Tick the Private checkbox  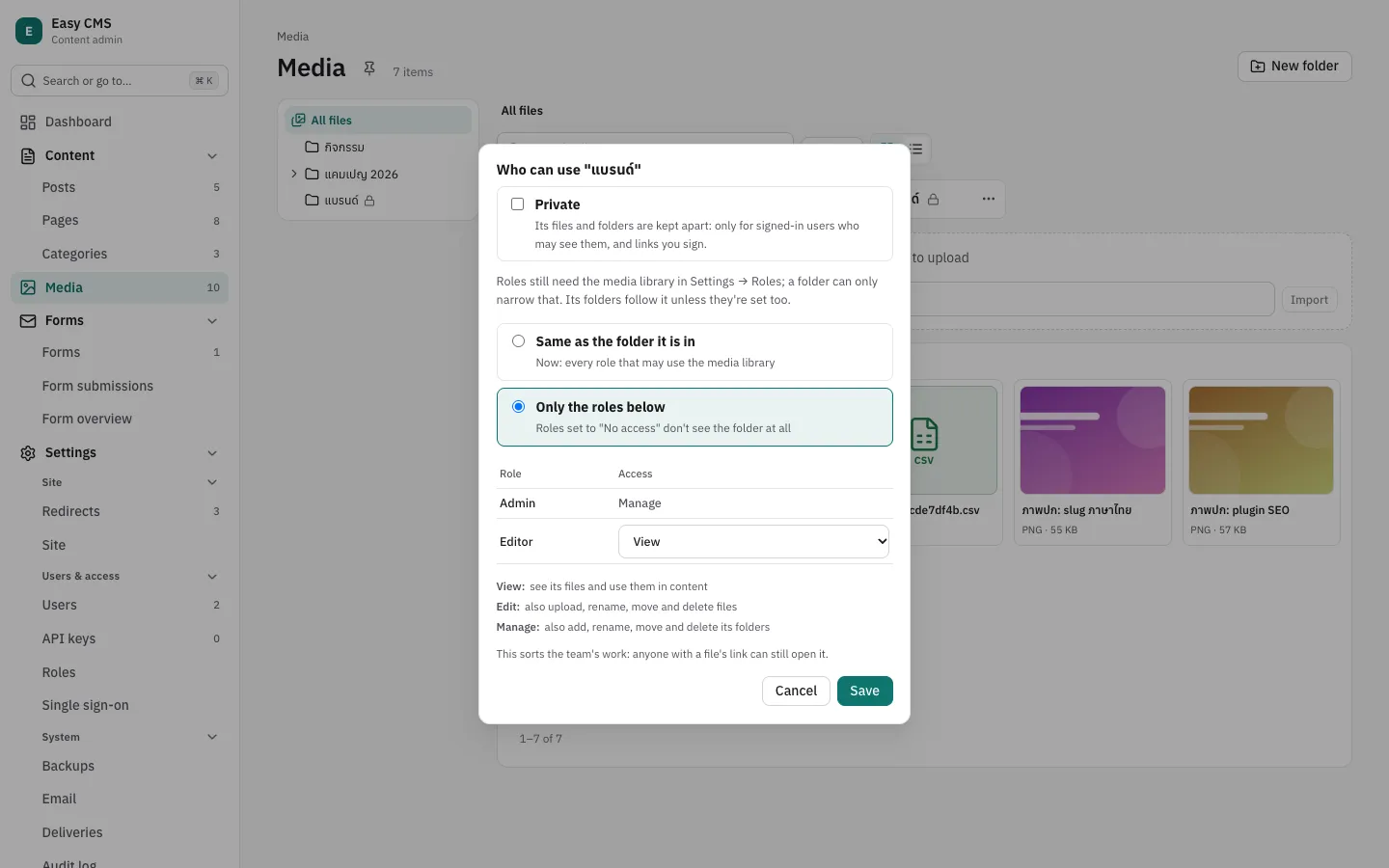[518, 204]
